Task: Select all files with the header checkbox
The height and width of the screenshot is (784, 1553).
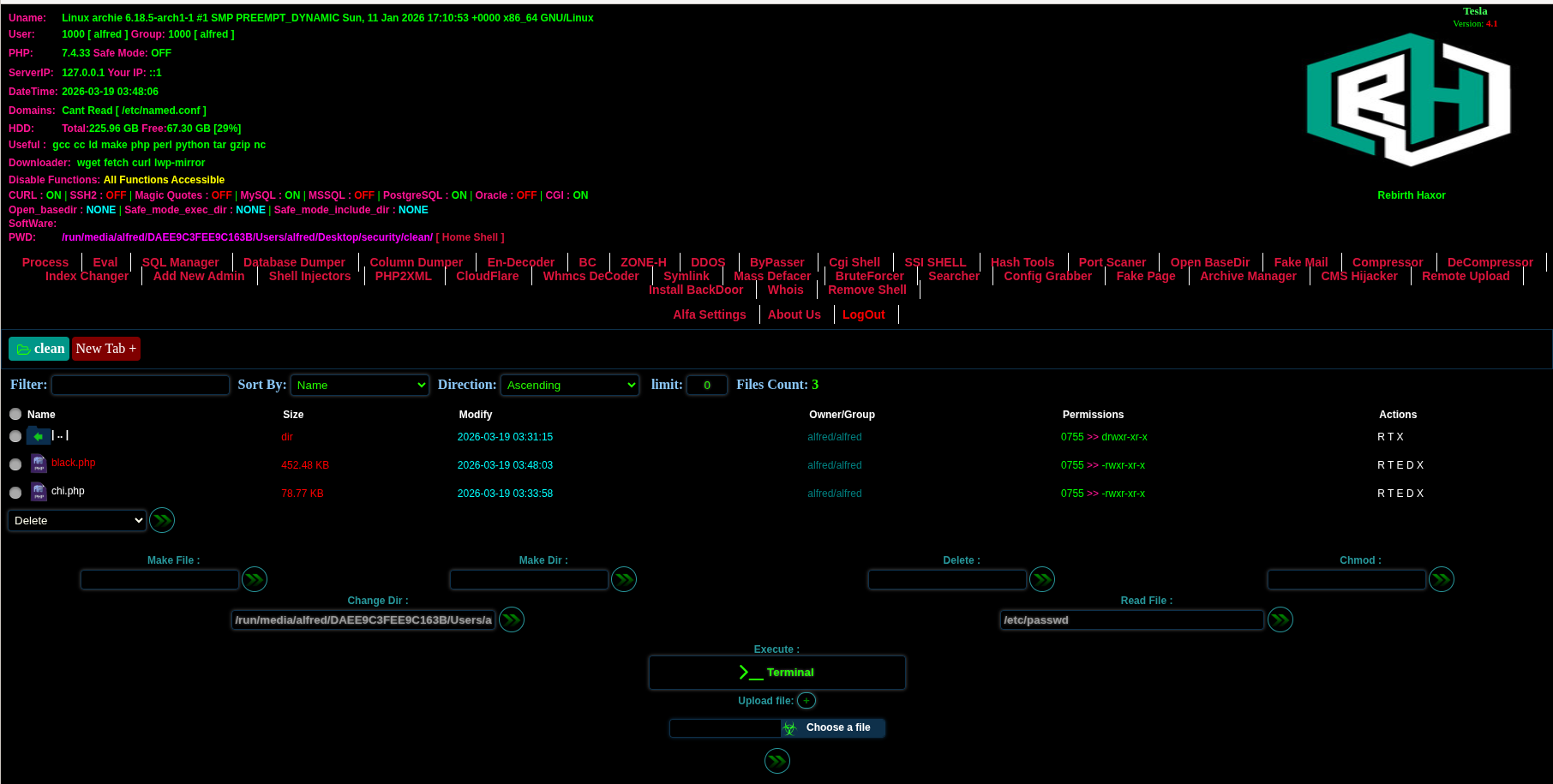Action: tap(15, 414)
